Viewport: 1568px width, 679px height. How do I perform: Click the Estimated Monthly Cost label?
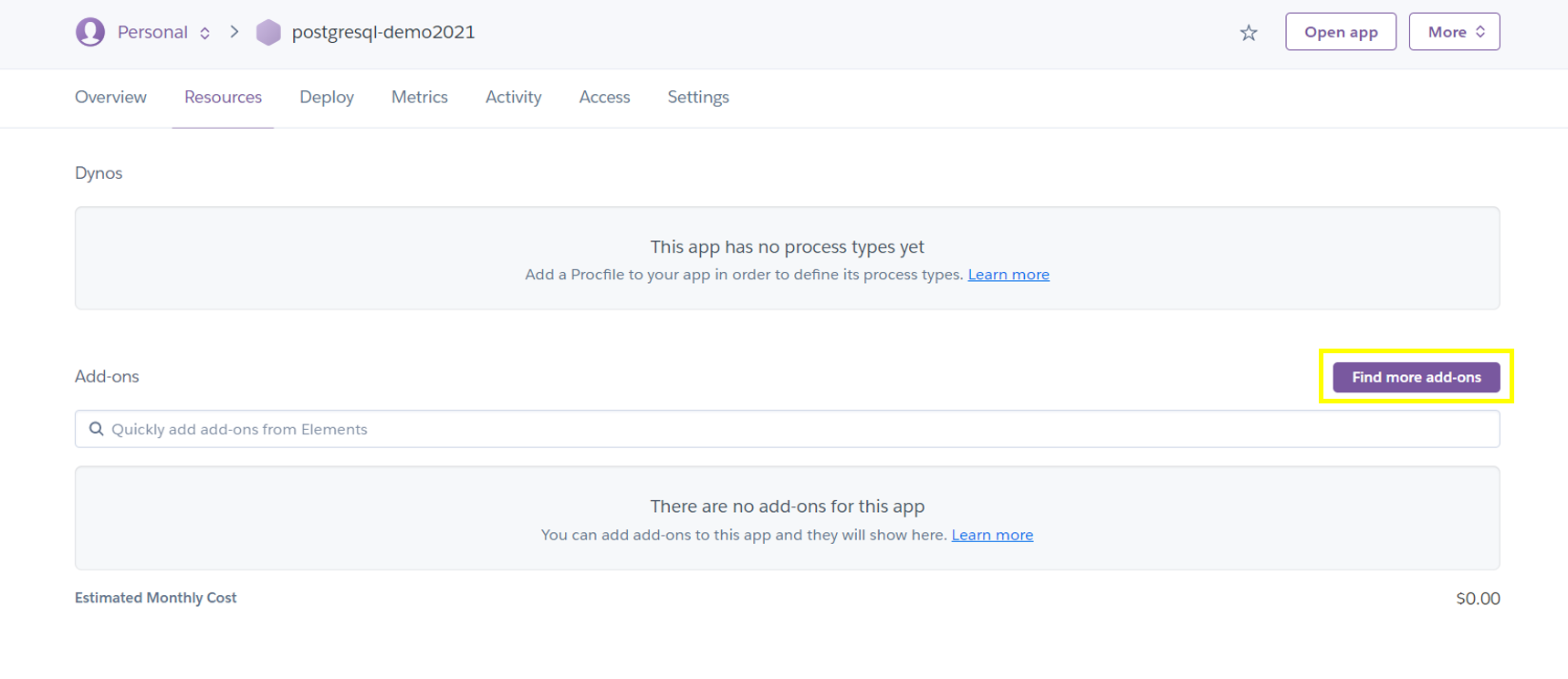click(x=155, y=598)
